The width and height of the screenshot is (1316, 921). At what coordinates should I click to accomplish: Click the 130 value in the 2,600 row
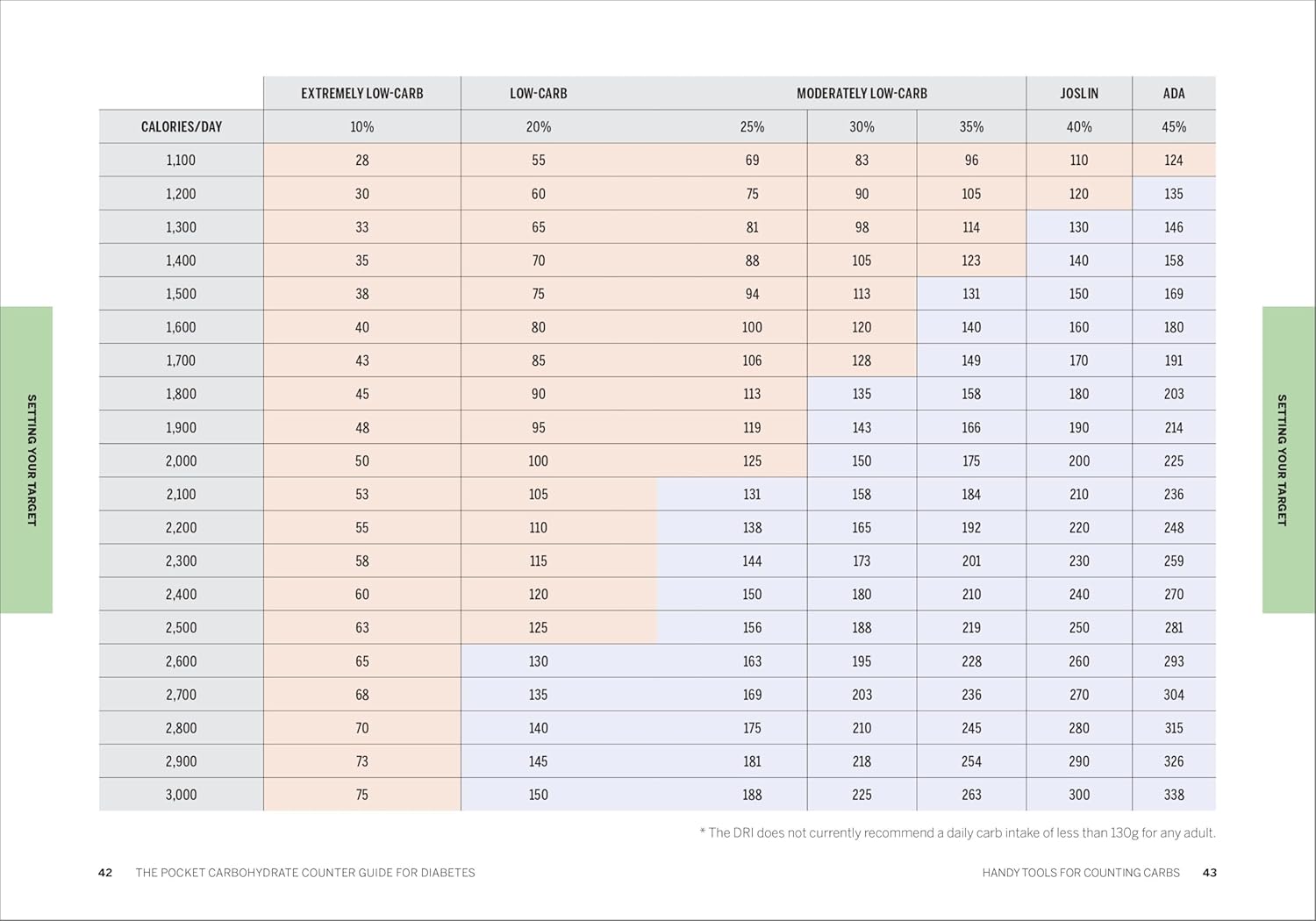(x=538, y=661)
